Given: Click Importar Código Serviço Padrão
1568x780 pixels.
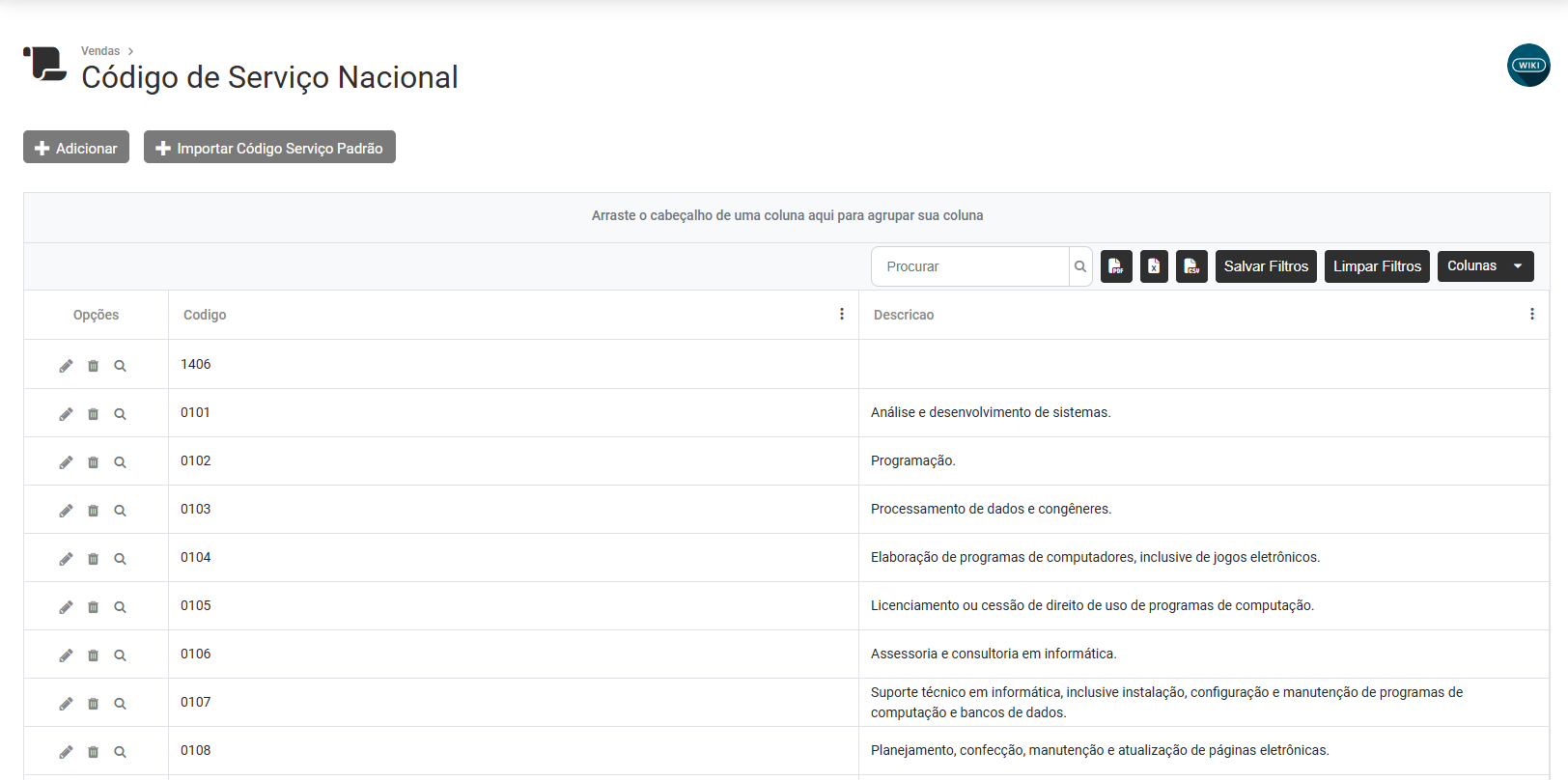Looking at the screenshot, I should (x=269, y=148).
